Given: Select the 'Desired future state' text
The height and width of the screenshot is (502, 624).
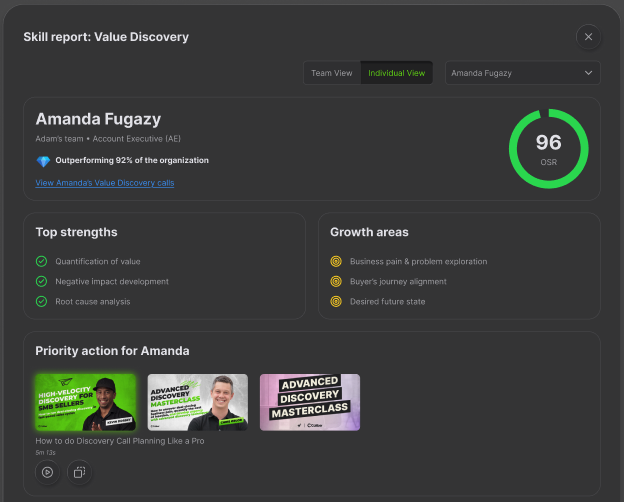Looking at the screenshot, I should pos(387,301).
